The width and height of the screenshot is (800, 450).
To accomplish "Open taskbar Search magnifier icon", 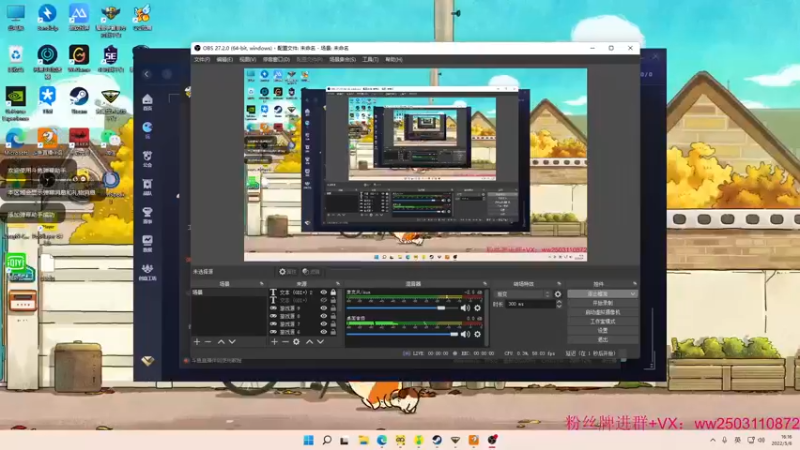I will tap(327, 440).
